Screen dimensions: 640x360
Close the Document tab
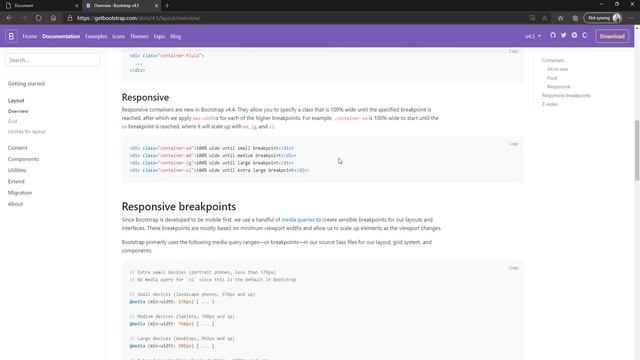click(x=76, y=6)
